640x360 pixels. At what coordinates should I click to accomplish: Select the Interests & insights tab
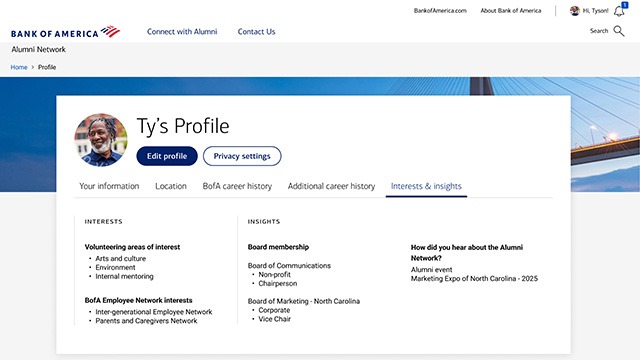426,186
